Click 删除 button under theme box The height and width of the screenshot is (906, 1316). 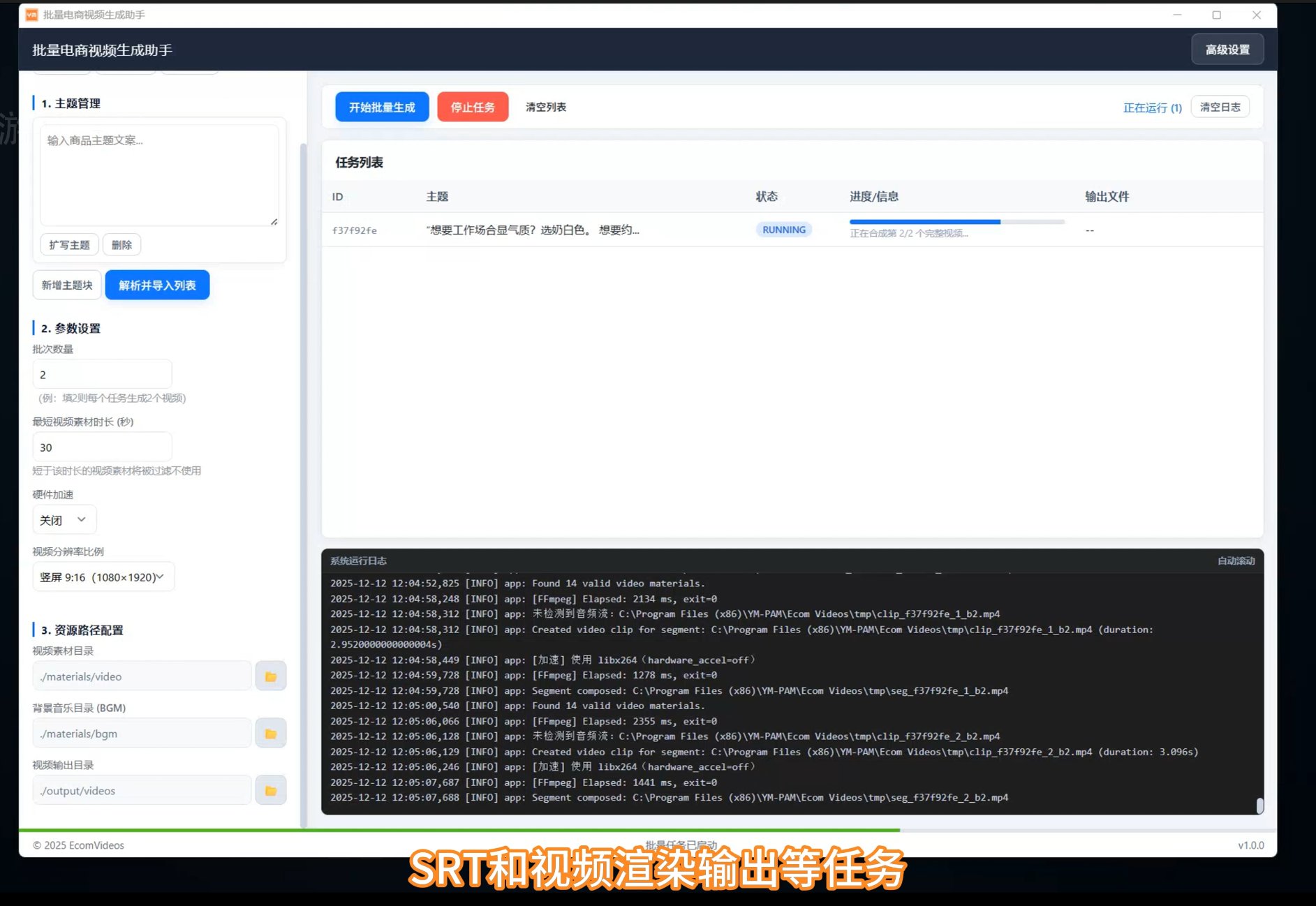tap(121, 245)
